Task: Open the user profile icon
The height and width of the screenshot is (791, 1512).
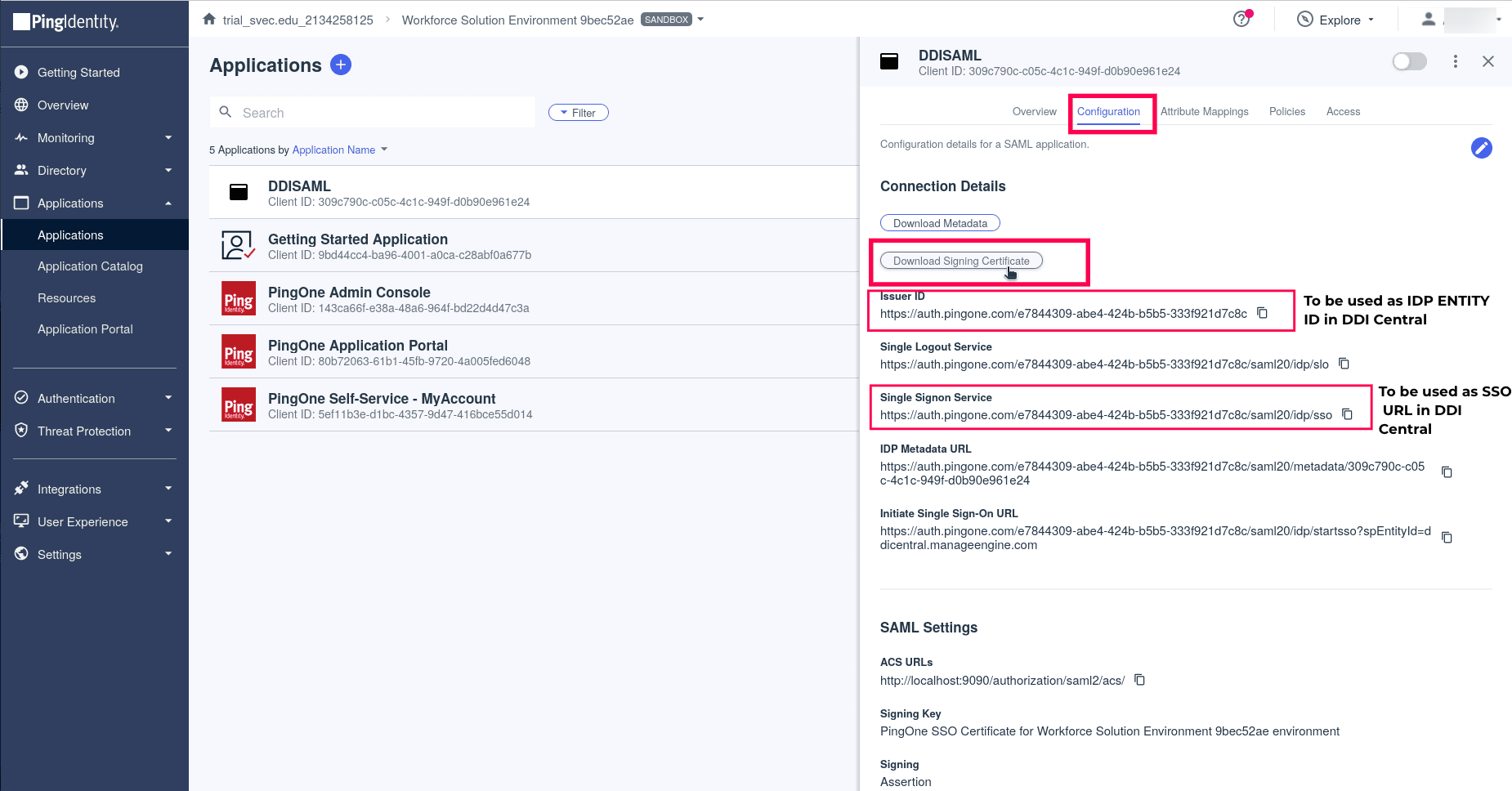Action: tap(1429, 19)
